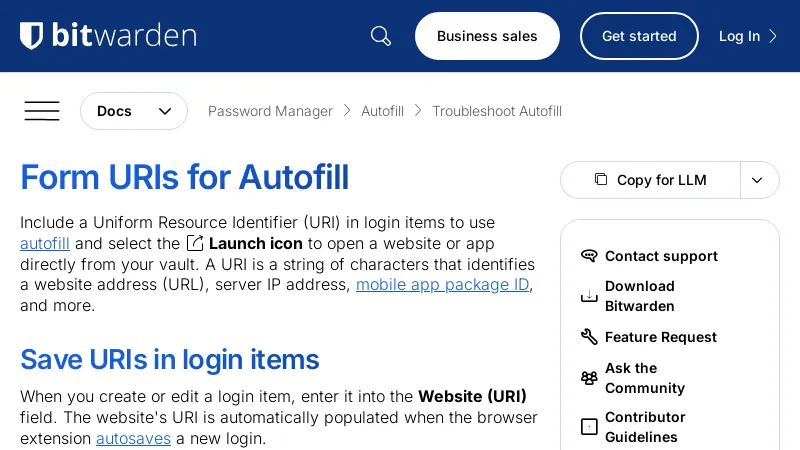Click the Copy for LLM button
This screenshot has width=800, height=450.
(x=651, y=180)
